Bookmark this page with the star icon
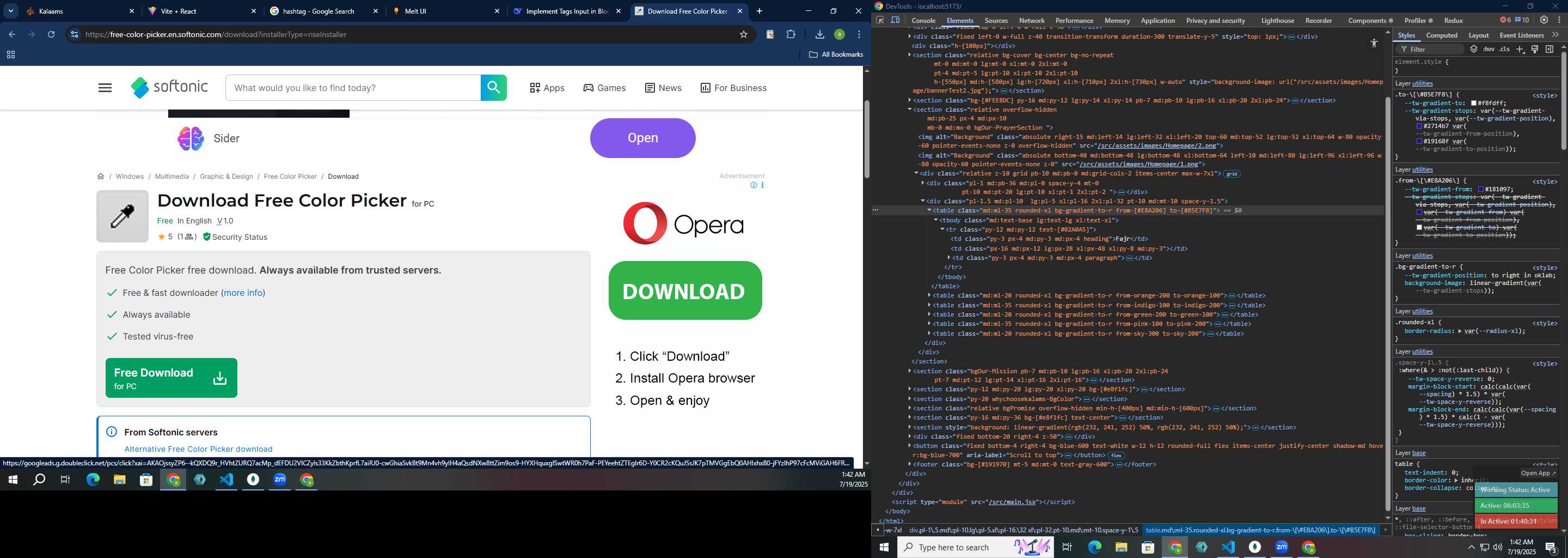The width and height of the screenshot is (1568, 558). [743, 35]
